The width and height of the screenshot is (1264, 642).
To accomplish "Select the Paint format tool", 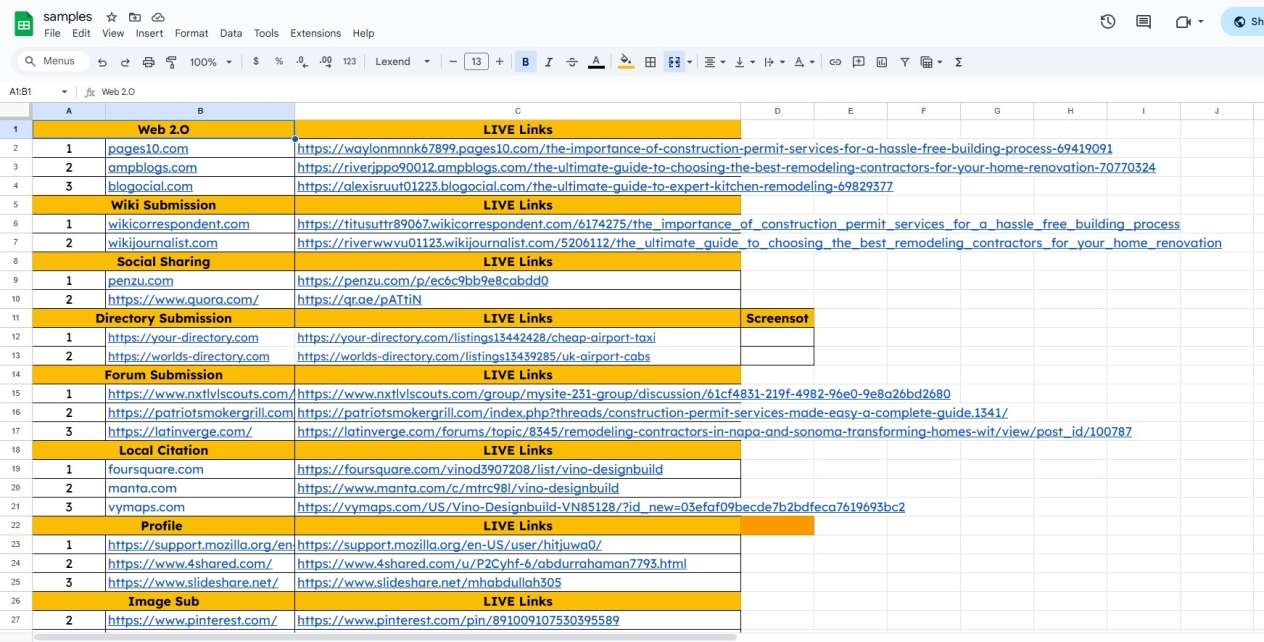I will click(171, 62).
